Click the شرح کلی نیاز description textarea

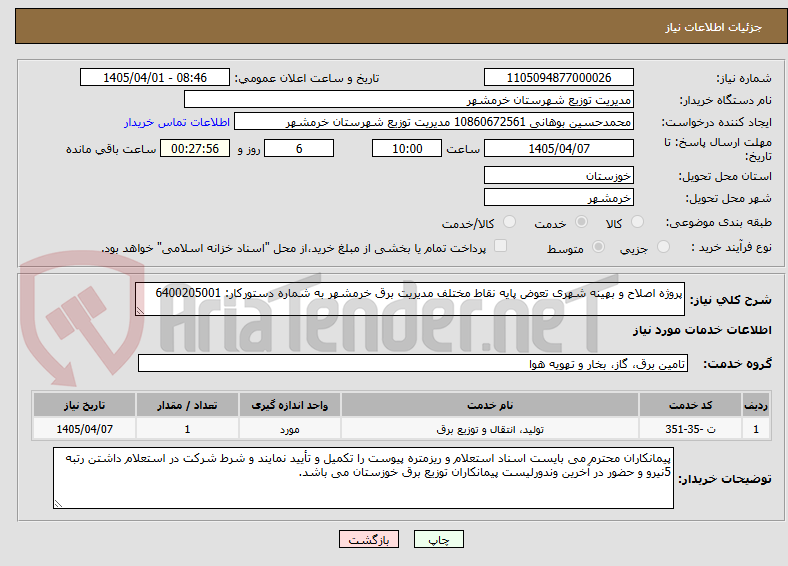pyautogui.click(x=410, y=299)
